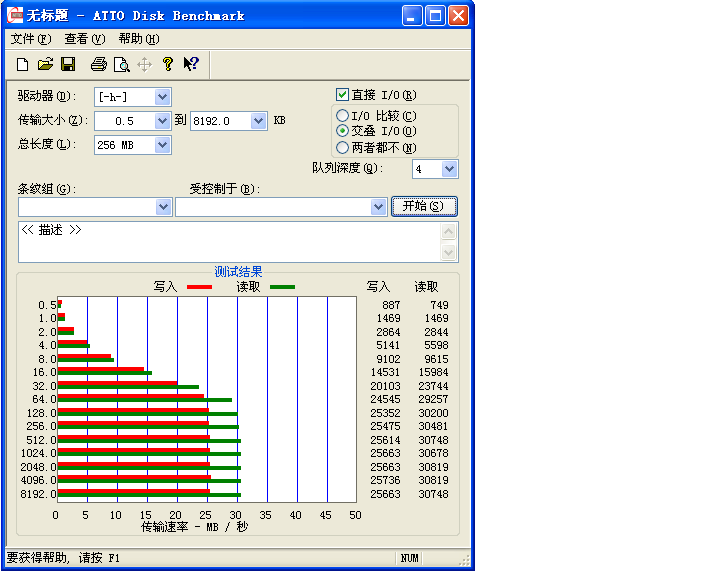Open the 帮助 menu
The height and width of the screenshot is (575, 720).
tap(138, 39)
